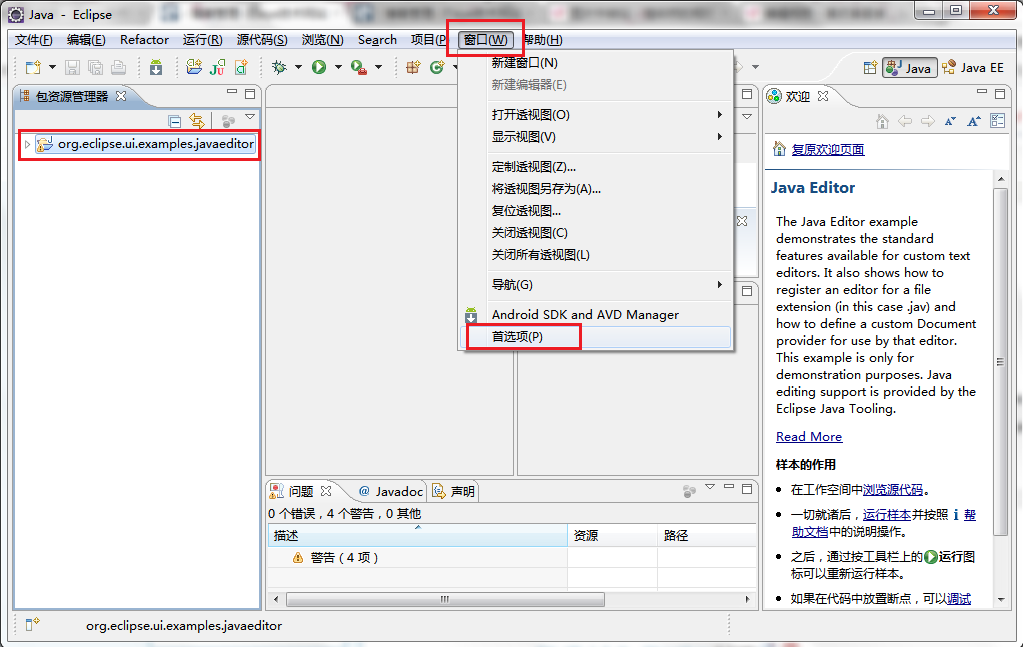Open the 文件(F) menu

(x=33, y=40)
